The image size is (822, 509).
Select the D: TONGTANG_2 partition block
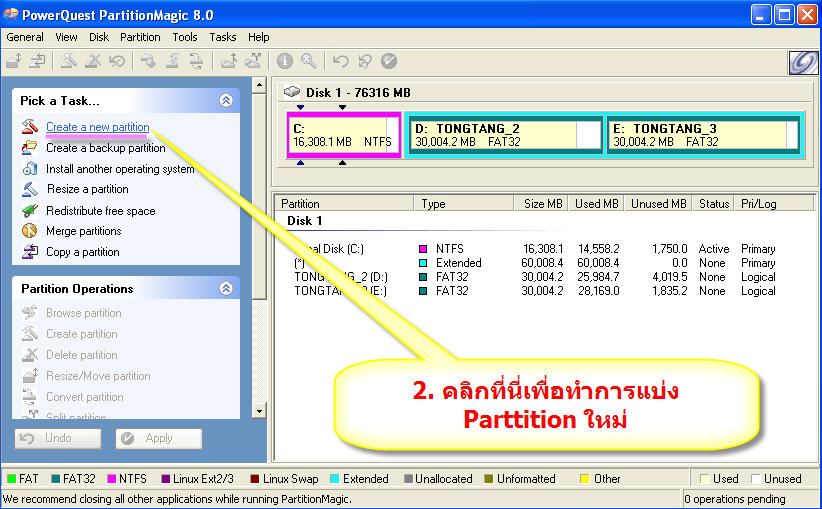[506, 135]
